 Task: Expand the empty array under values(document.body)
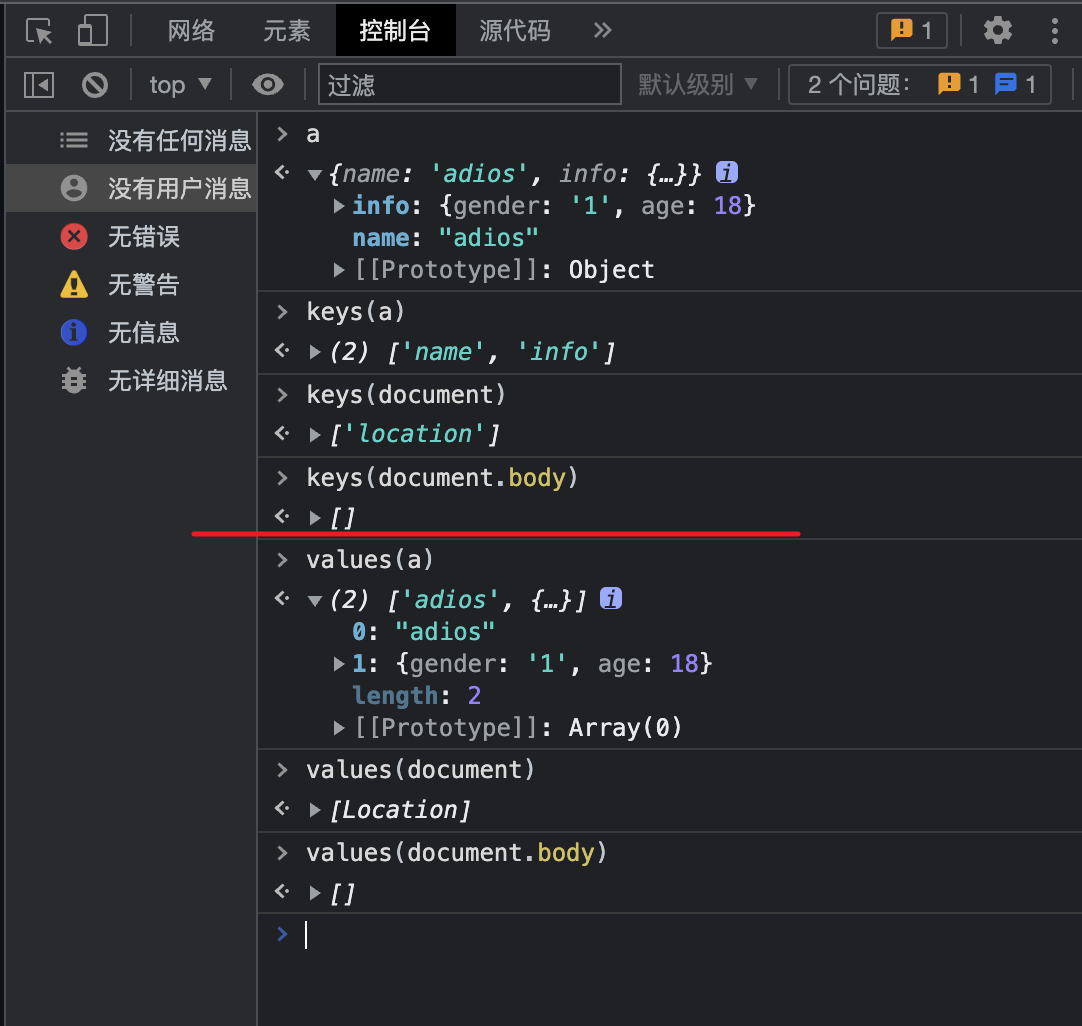point(315,893)
